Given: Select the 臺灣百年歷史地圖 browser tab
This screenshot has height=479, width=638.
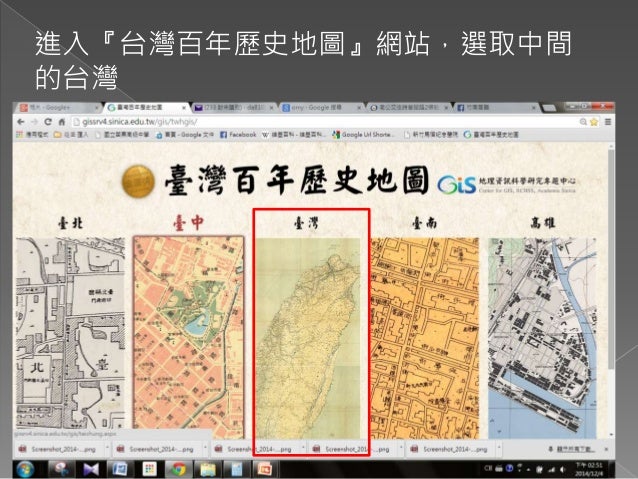Looking at the screenshot, I should [x=146, y=107].
